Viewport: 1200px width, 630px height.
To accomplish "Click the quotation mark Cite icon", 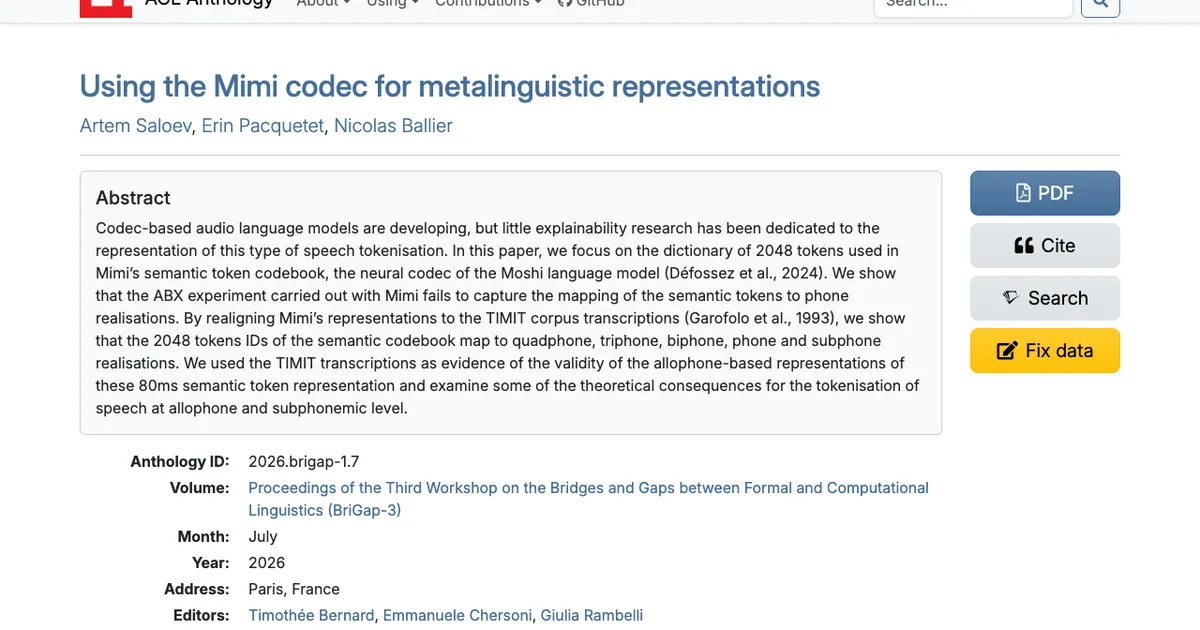I will [1023, 246].
